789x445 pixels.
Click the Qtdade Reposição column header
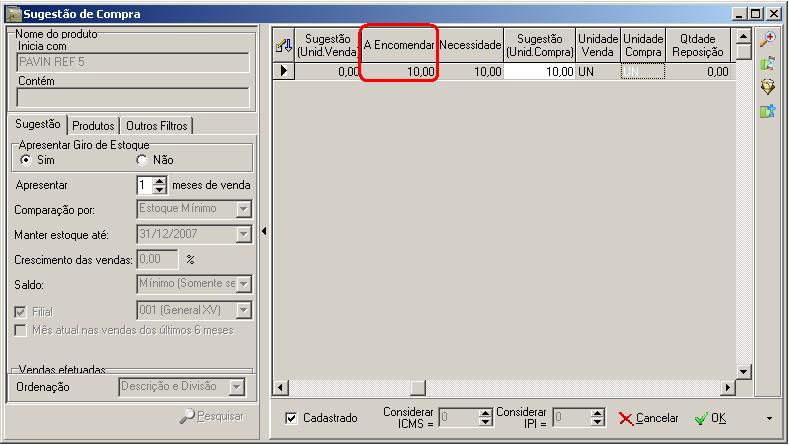(697, 45)
